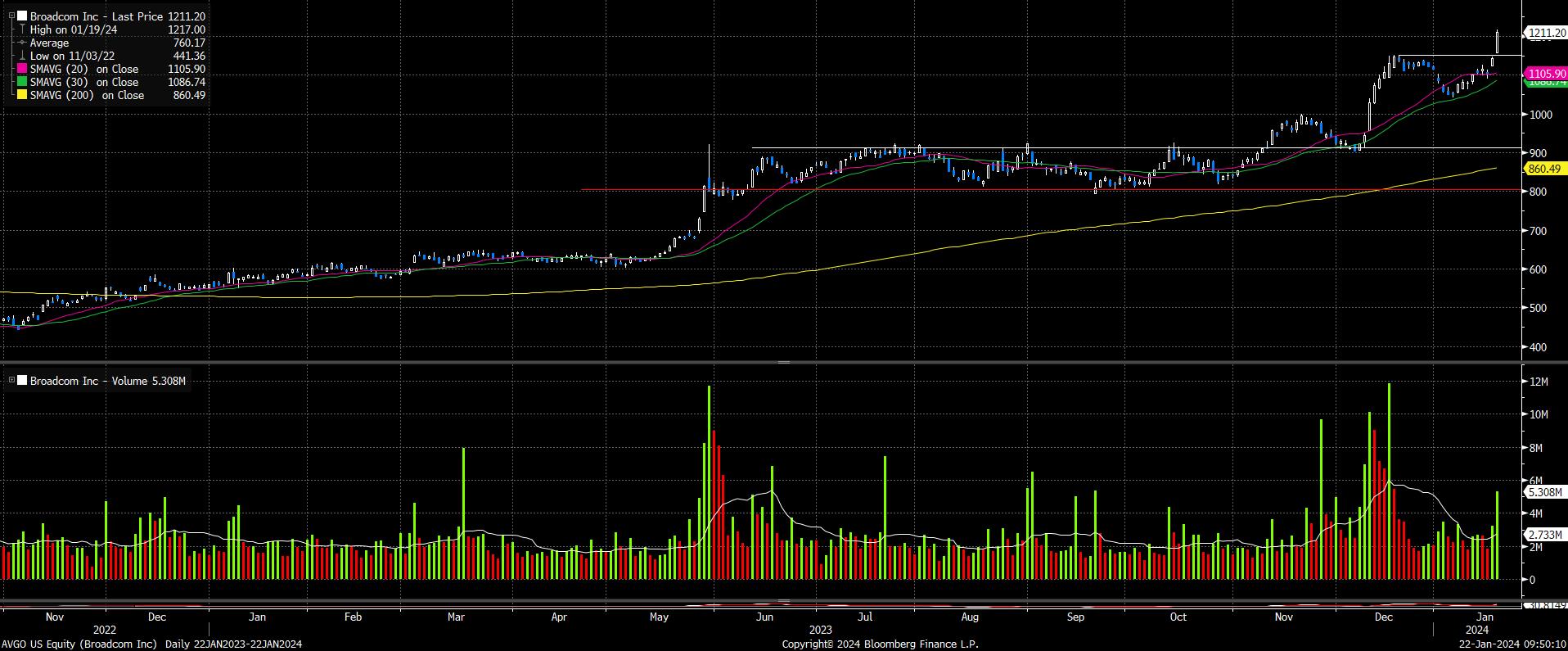Click the Oct label on the date axis
The height and width of the screenshot is (651, 1568).
click(1178, 617)
